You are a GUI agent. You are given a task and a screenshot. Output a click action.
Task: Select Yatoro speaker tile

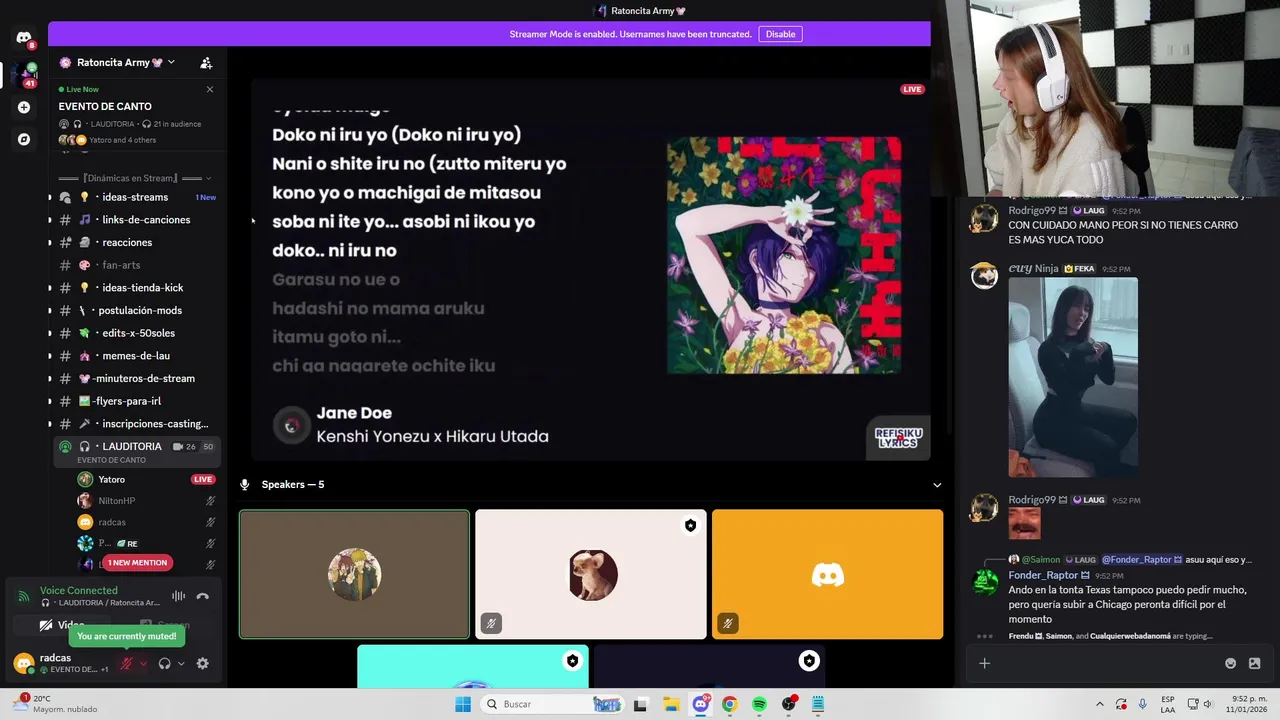pos(354,574)
